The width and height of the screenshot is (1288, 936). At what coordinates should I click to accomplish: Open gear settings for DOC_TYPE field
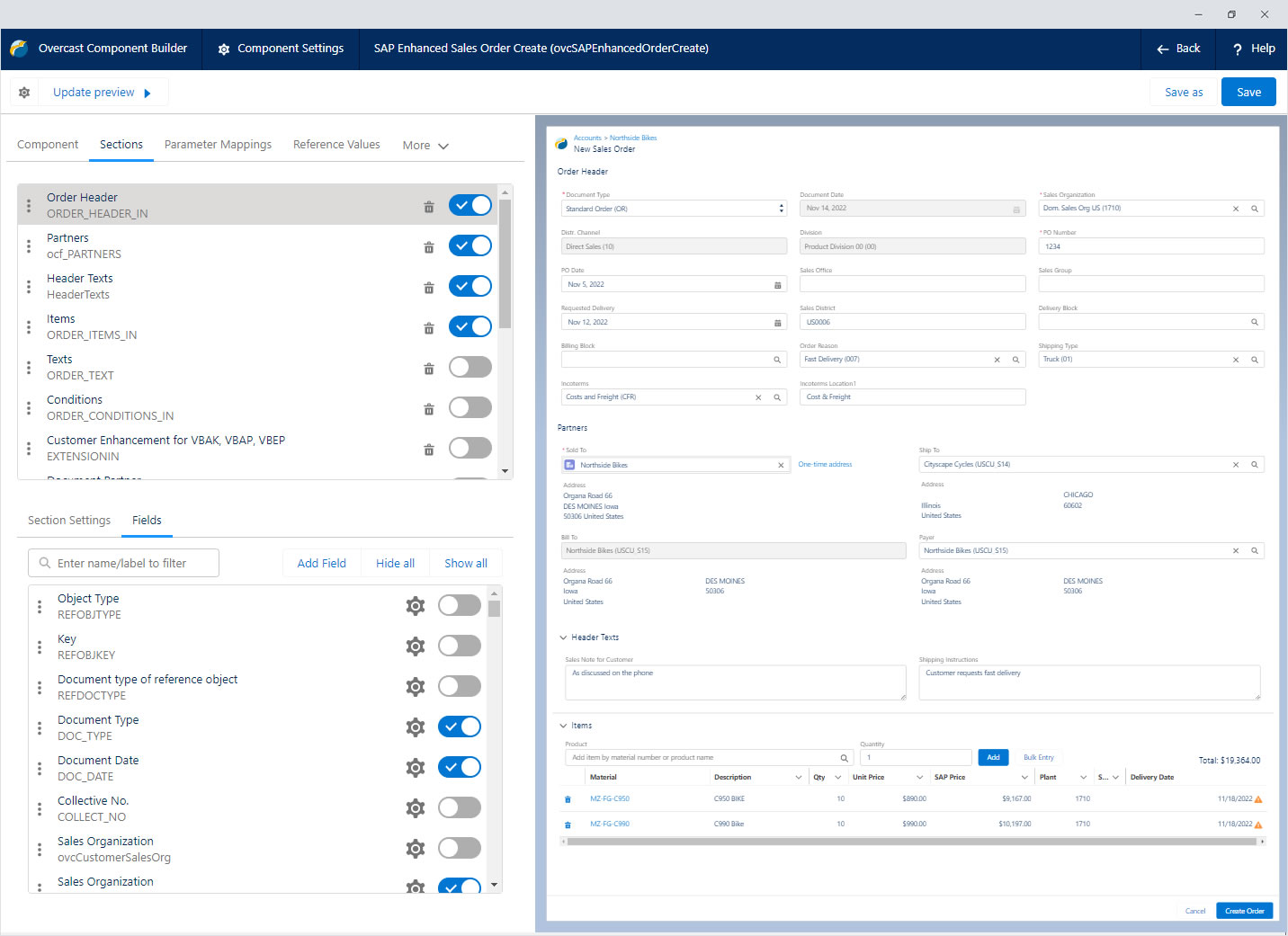click(416, 727)
